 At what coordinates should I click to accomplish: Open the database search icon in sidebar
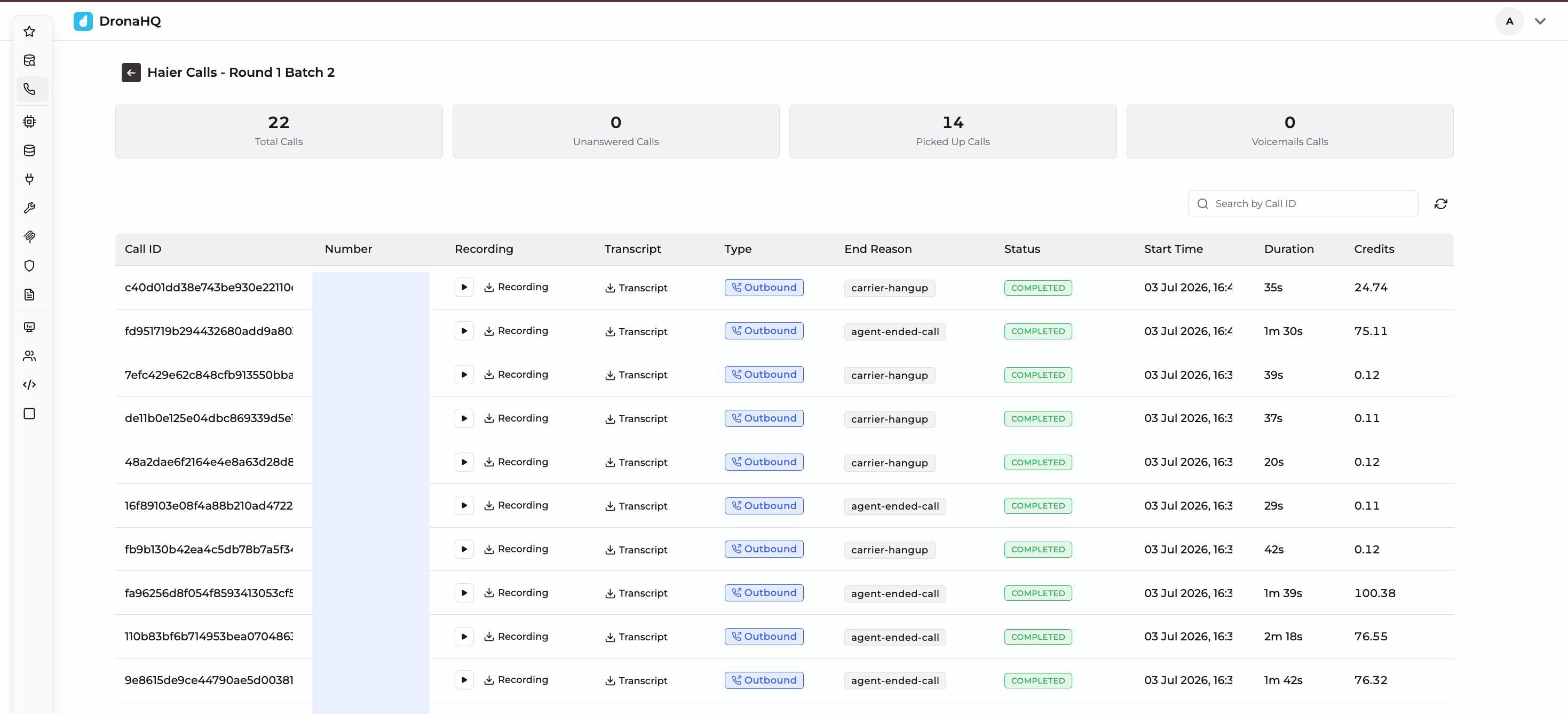tap(29, 60)
